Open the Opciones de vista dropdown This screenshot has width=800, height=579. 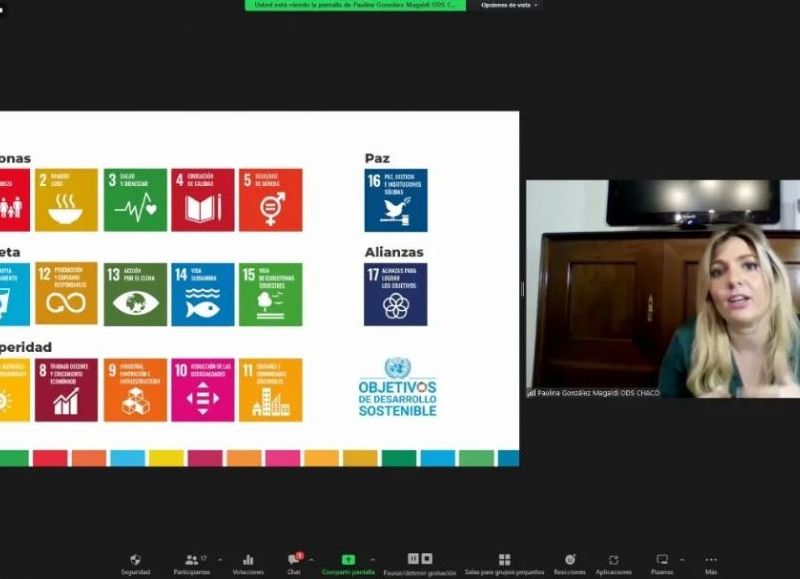pyautogui.click(x=509, y=5)
